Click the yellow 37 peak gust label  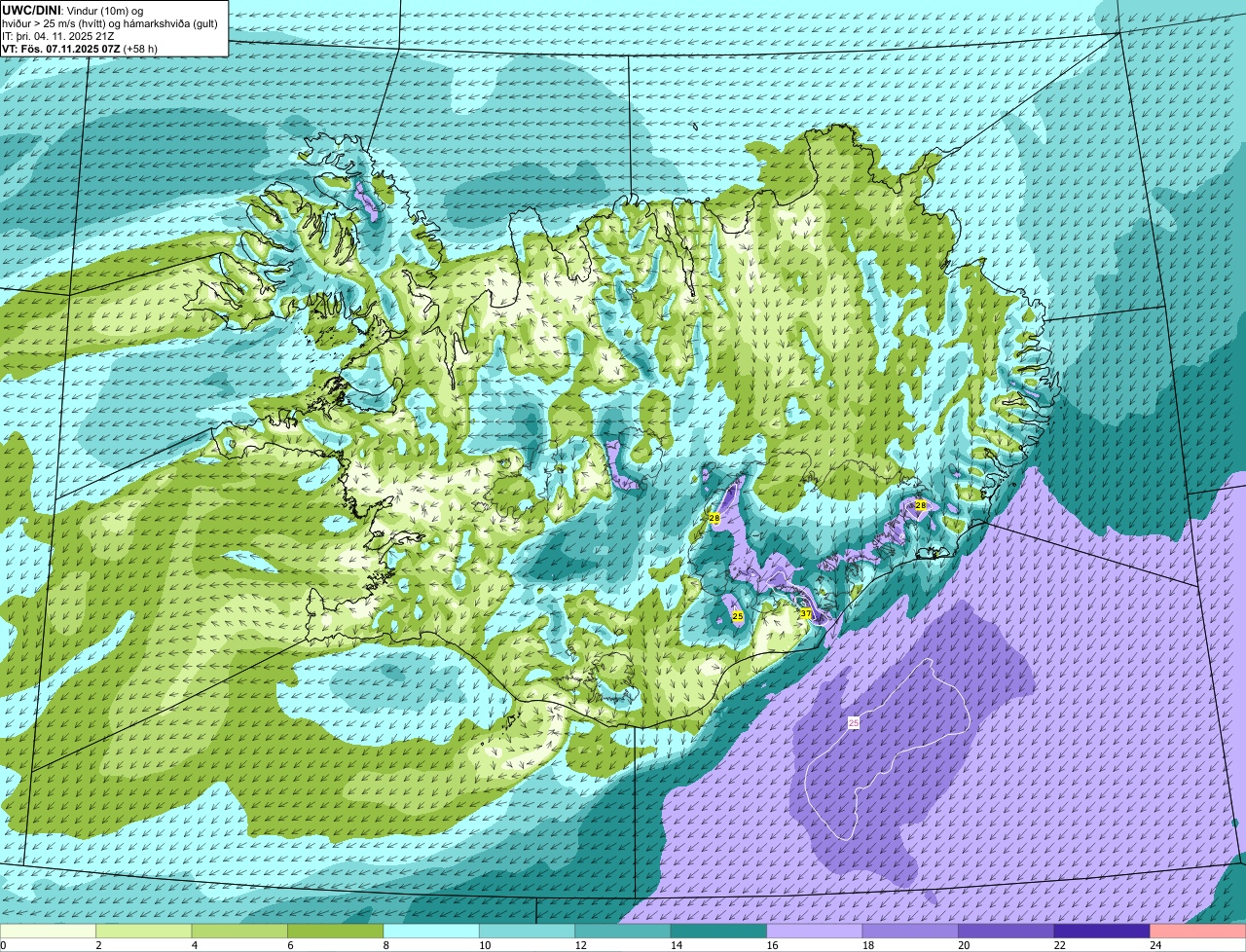point(806,613)
